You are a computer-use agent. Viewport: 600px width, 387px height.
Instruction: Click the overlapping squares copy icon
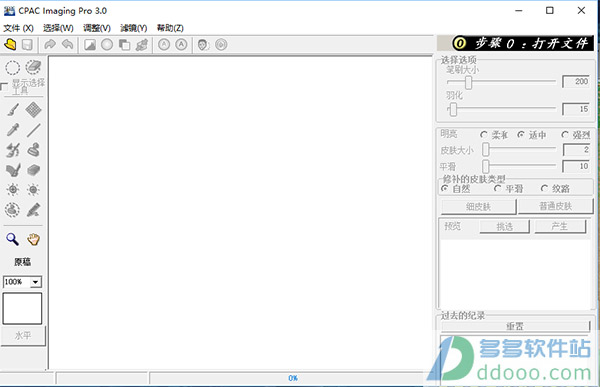pos(124,45)
